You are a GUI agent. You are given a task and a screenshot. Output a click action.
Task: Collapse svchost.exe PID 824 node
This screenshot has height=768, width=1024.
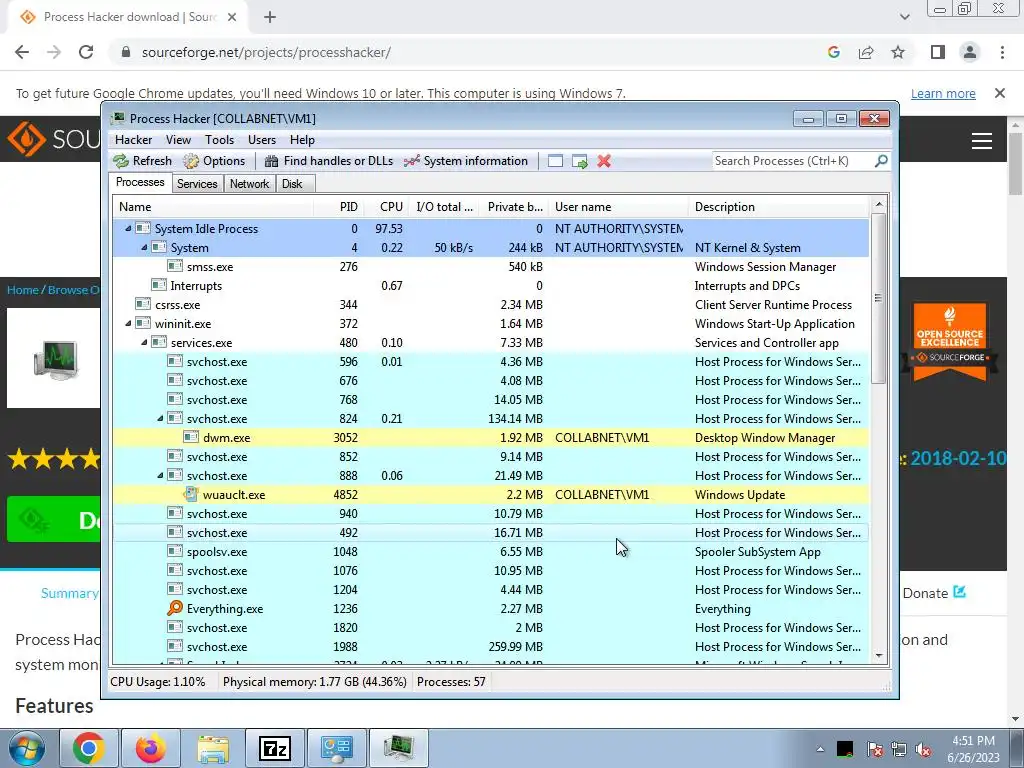point(161,419)
